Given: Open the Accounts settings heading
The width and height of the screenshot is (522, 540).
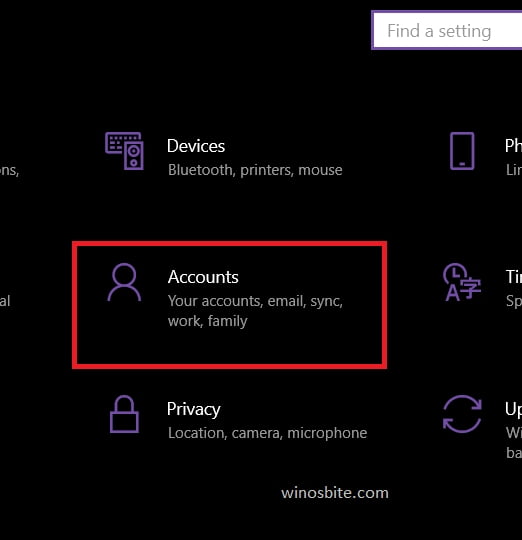Looking at the screenshot, I should [x=203, y=277].
